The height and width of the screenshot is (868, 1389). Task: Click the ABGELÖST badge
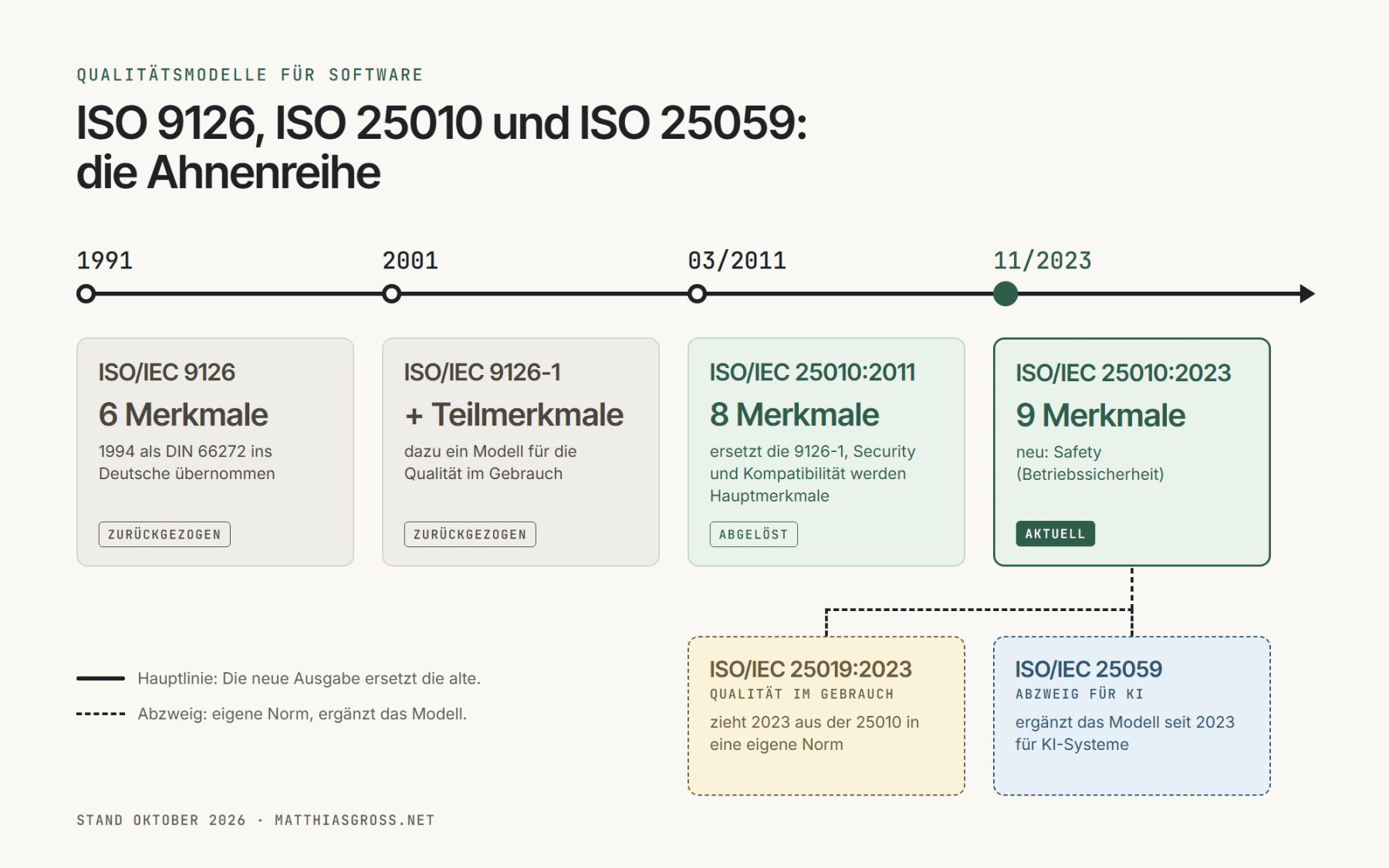tap(754, 534)
